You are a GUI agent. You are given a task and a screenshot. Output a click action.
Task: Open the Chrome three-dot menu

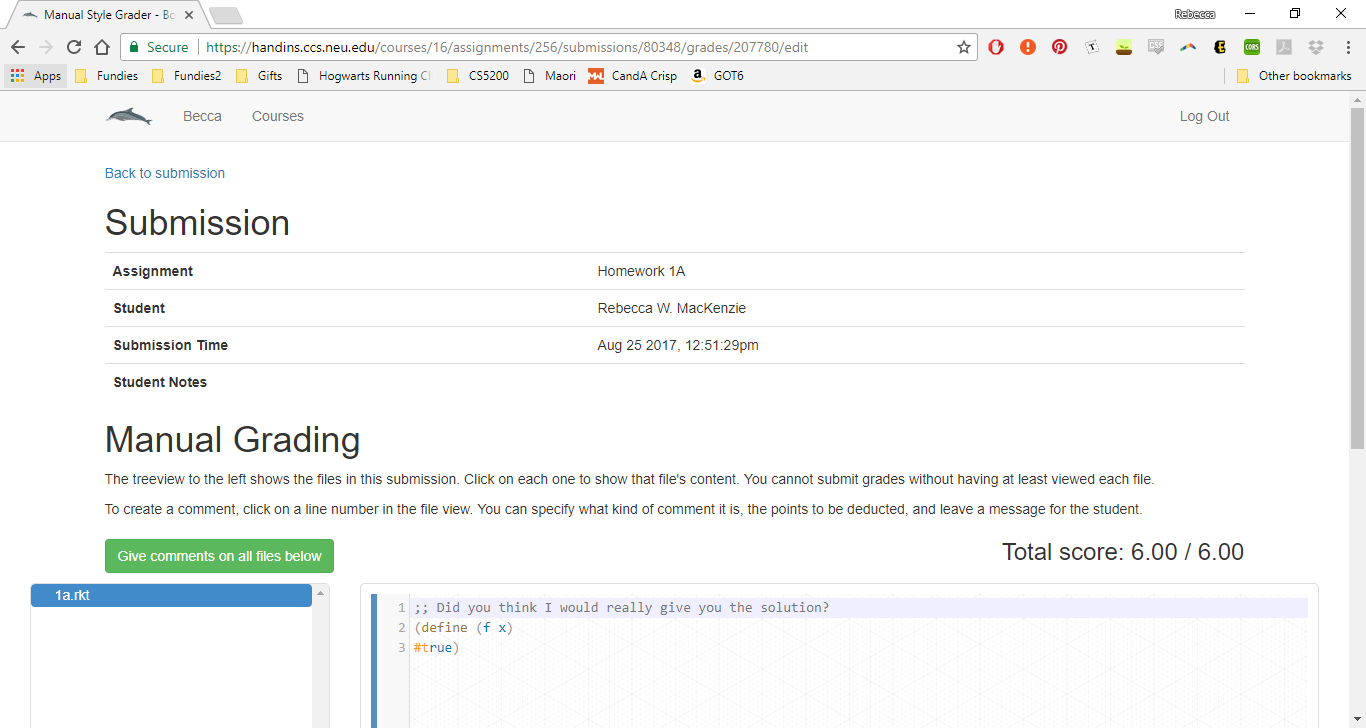pos(1345,47)
